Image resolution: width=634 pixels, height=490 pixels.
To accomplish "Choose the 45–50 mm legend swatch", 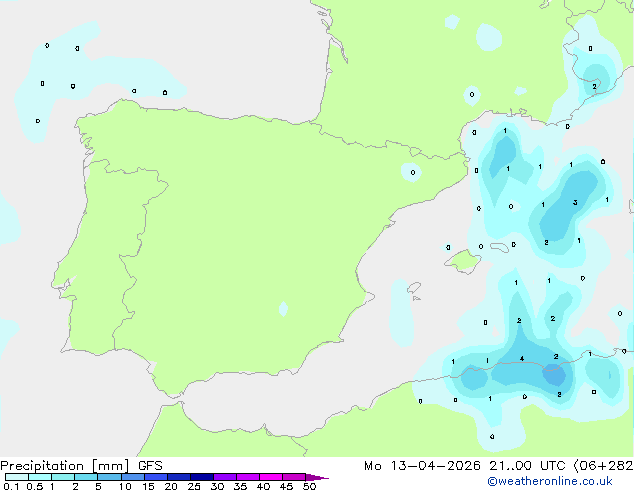I will coord(294,477).
